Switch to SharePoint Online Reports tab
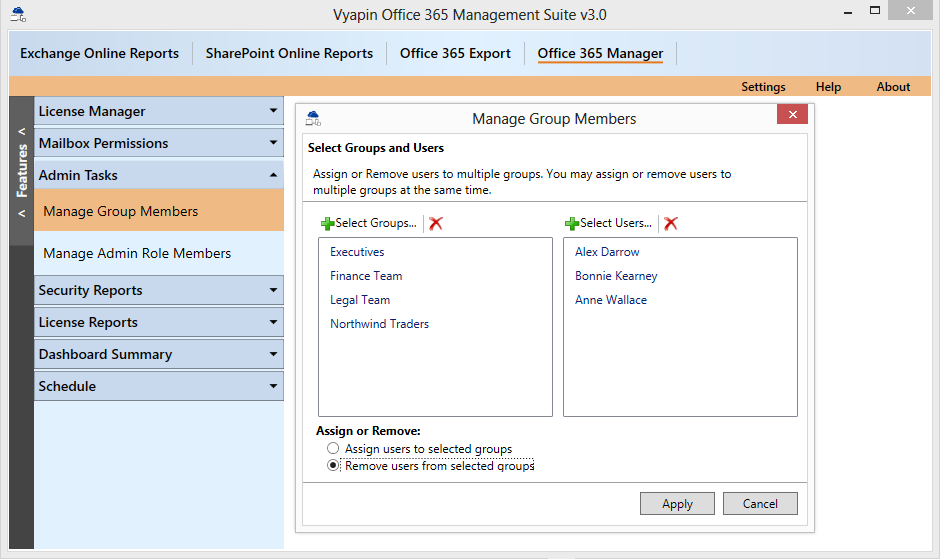Screen dimensions: 940x559 289,53
